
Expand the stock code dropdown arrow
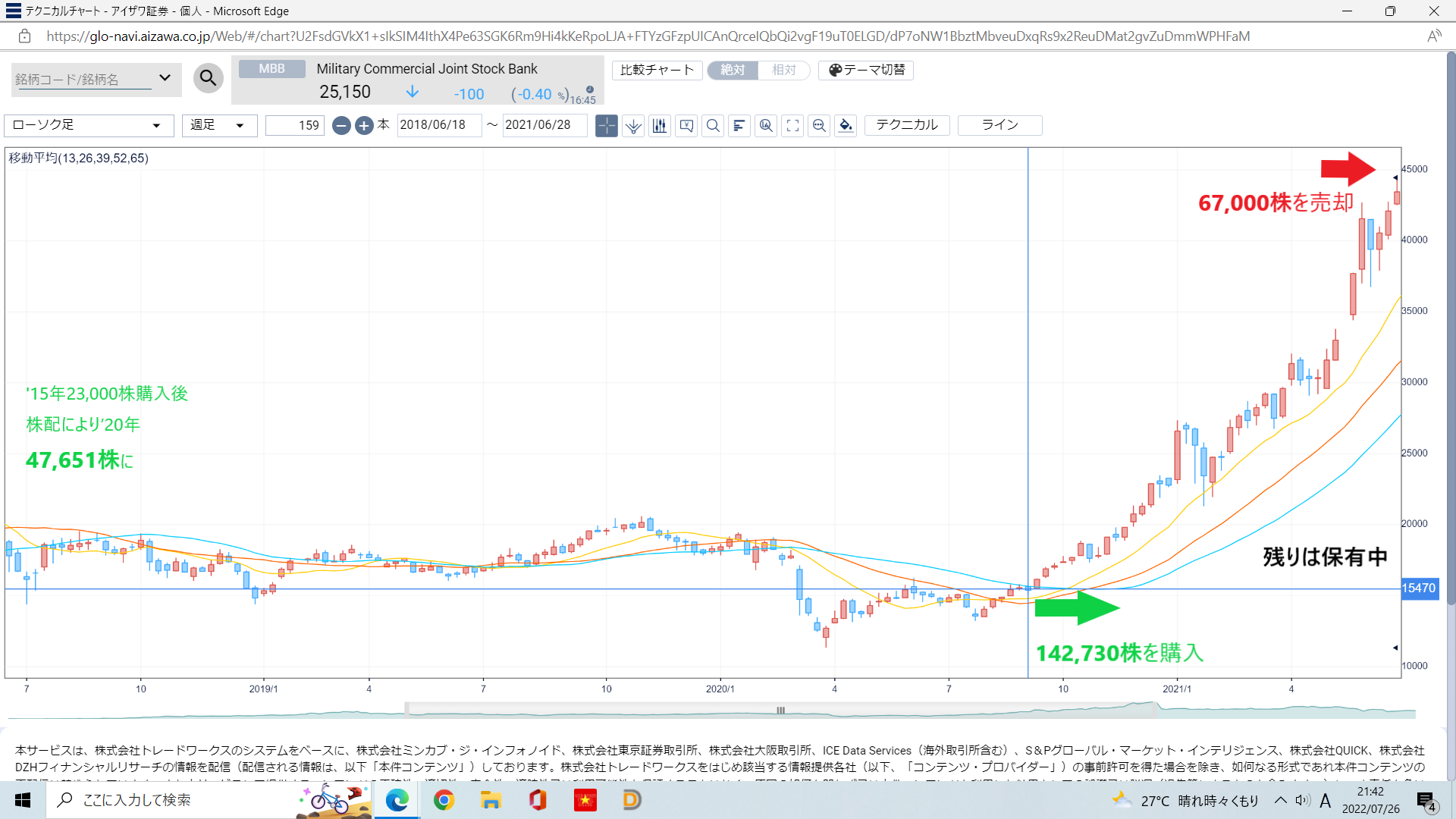(165, 78)
